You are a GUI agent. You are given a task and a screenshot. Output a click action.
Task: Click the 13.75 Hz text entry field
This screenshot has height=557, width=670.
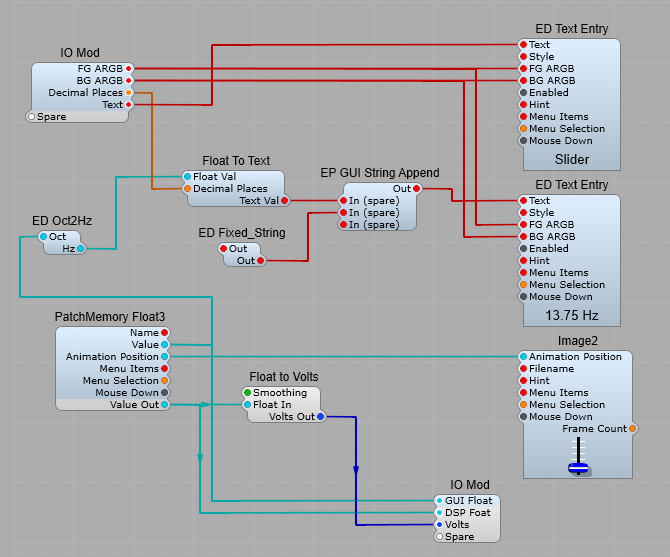571,315
